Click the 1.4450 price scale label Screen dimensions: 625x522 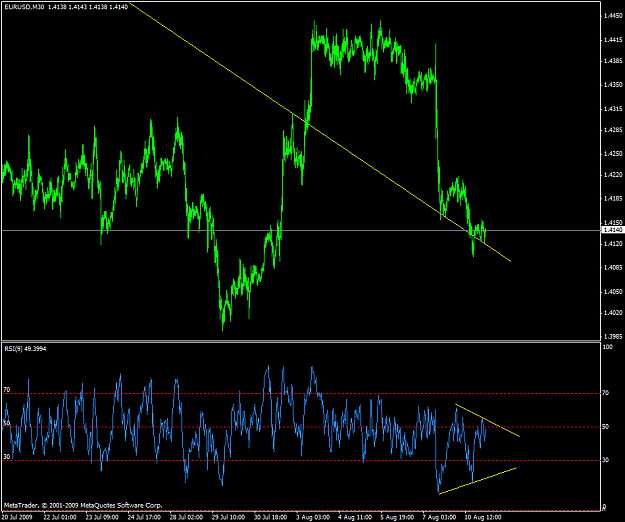[613, 16]
